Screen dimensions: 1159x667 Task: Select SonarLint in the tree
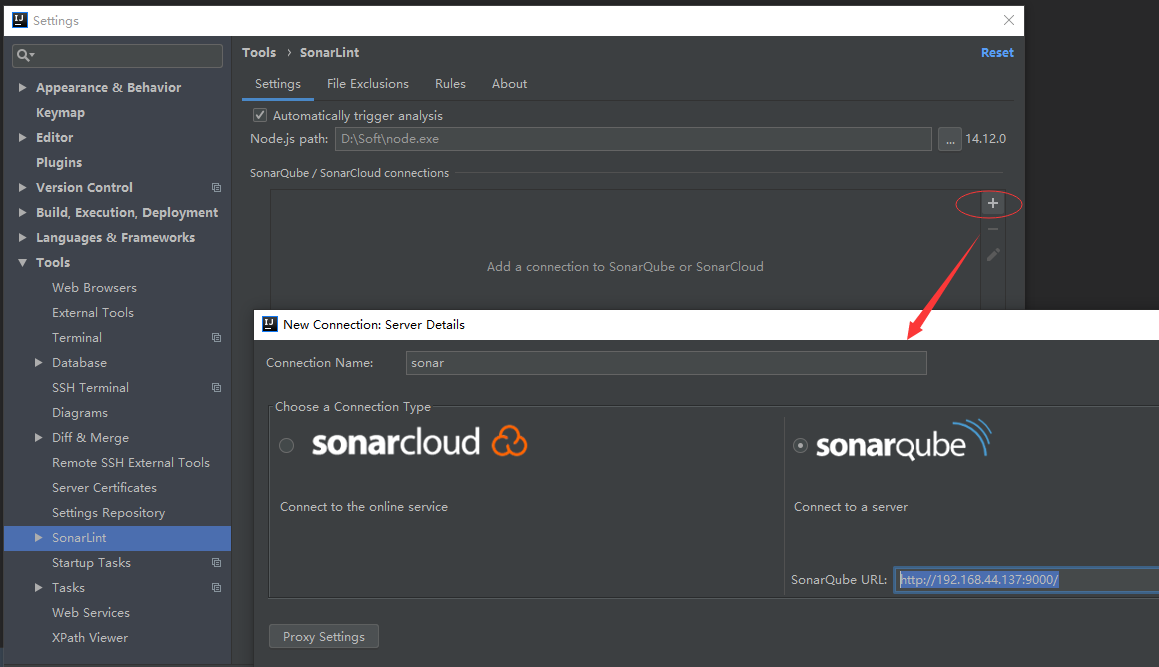pyautogui.click(x=118, y=538)
